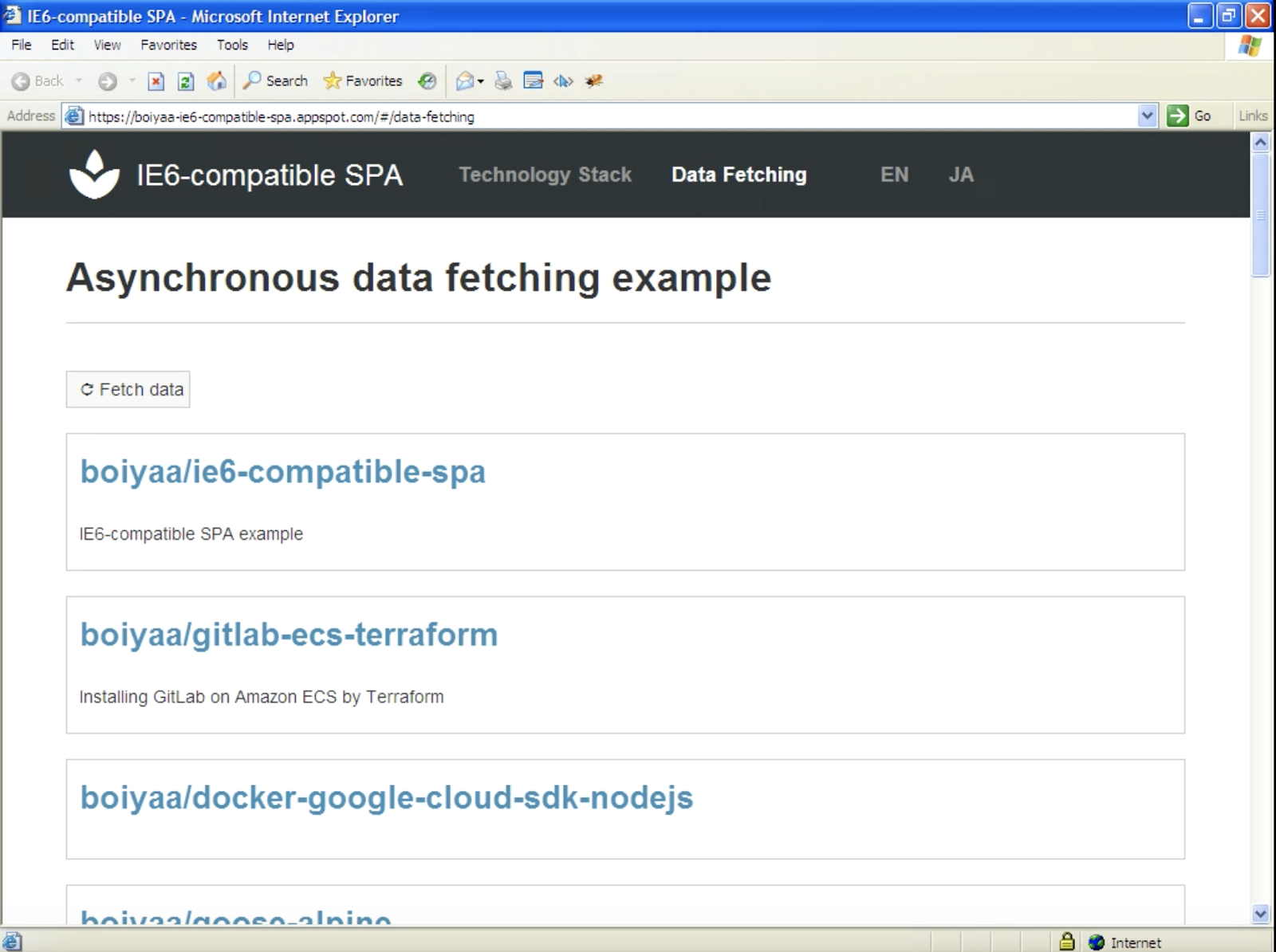
Task: Open the File menu
Action: pyautogui.click(x=22, y=45)
